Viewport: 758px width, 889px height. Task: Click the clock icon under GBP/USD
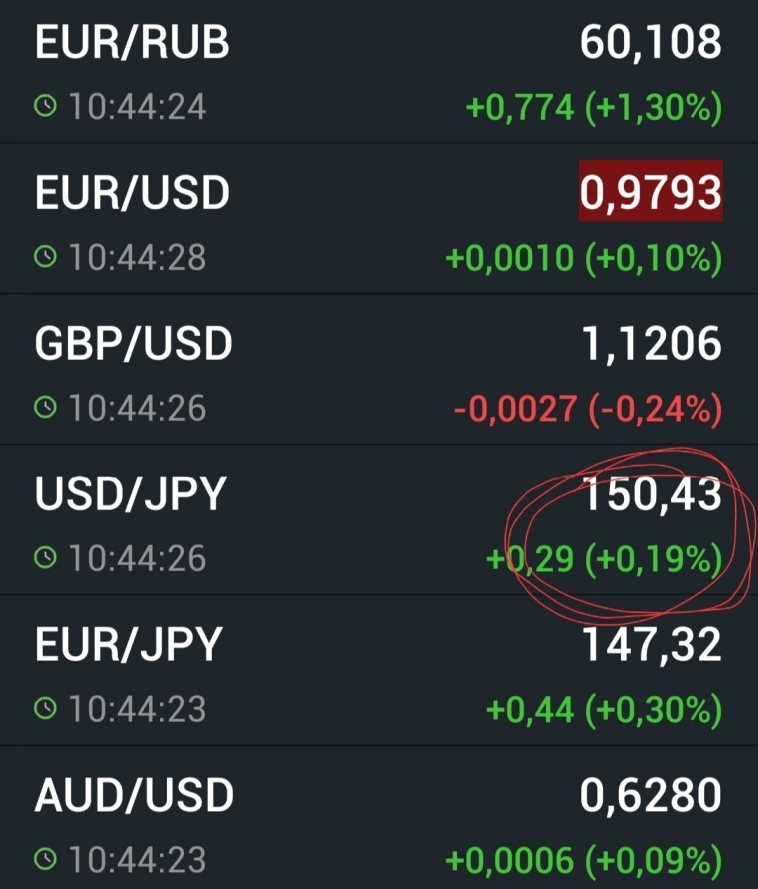coord(46,408)
